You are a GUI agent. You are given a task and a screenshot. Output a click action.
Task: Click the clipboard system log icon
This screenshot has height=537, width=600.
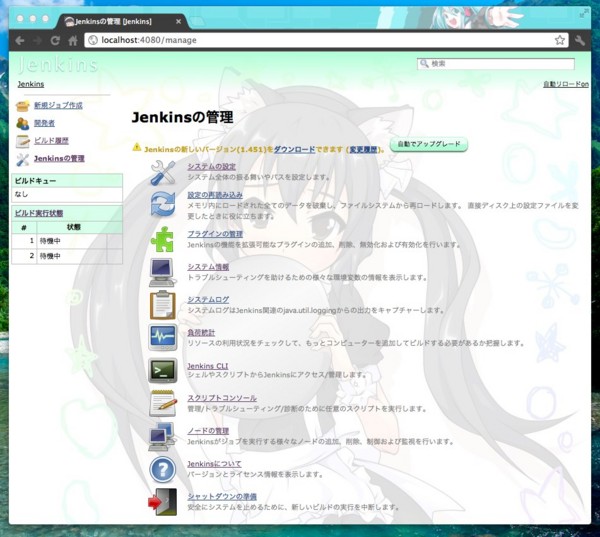click(x=163, y=305)
